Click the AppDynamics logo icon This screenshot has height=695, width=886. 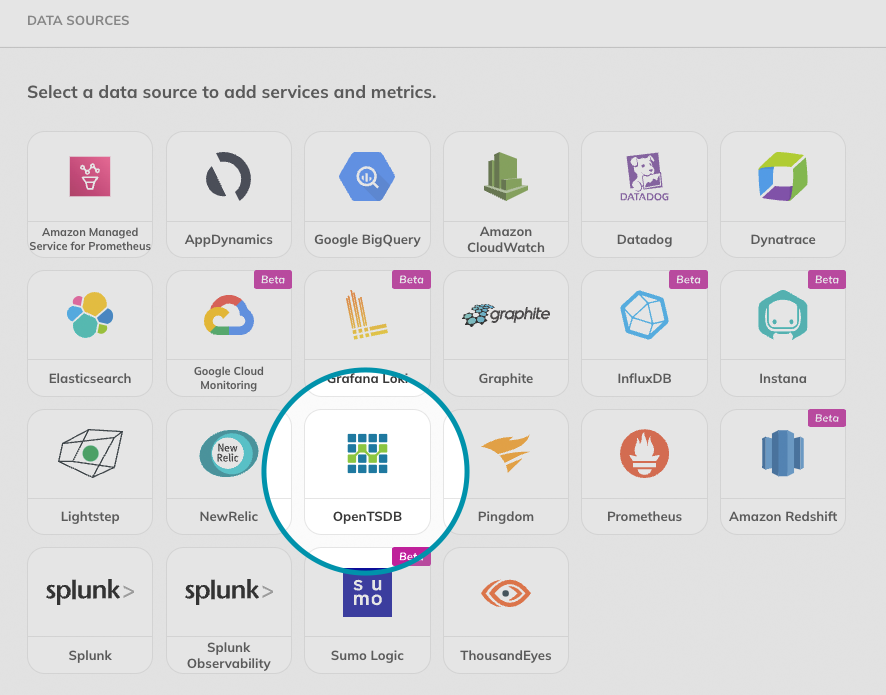coord(228,177)
